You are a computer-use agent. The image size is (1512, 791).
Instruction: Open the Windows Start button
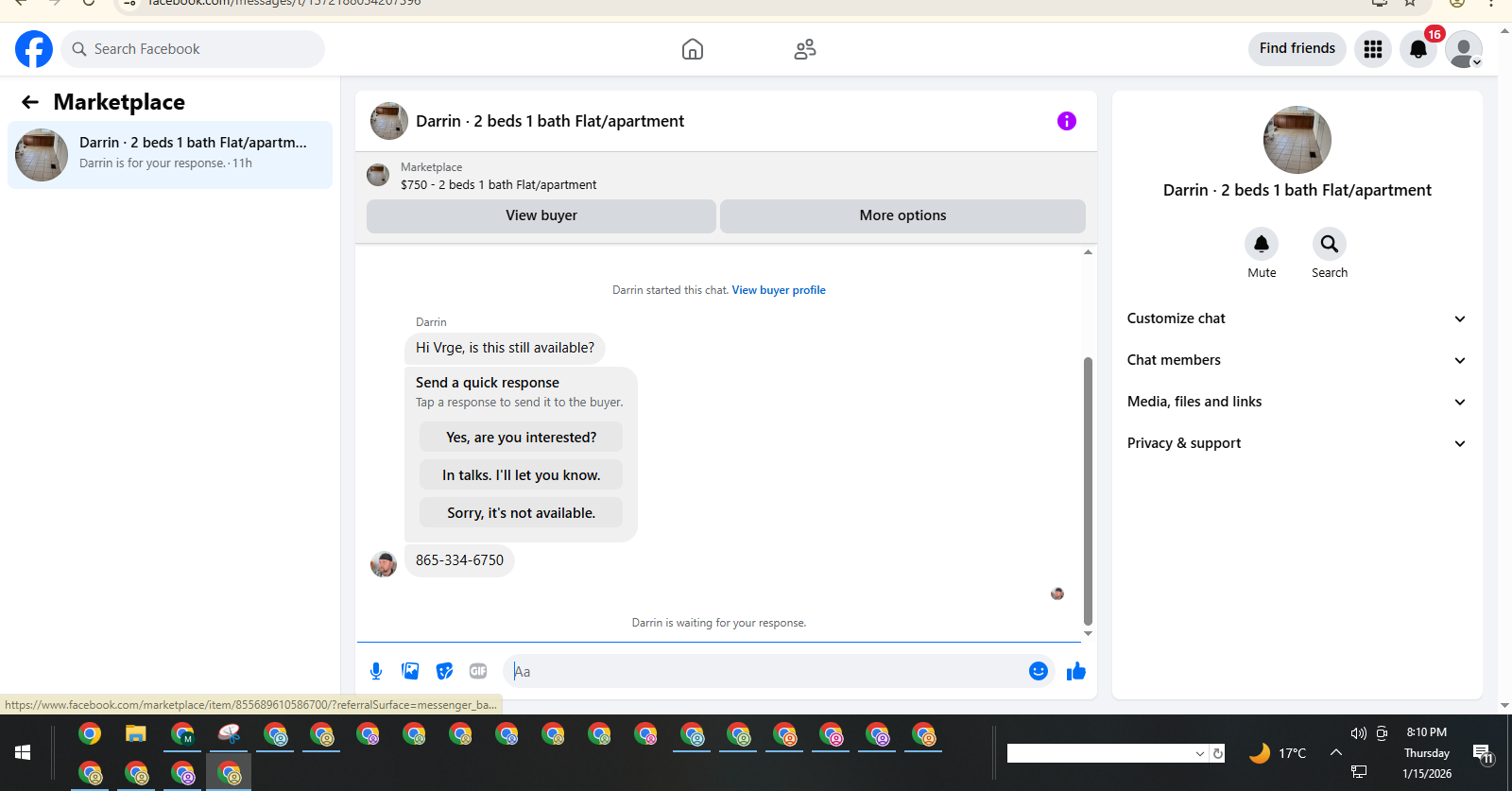click(23, 752)
